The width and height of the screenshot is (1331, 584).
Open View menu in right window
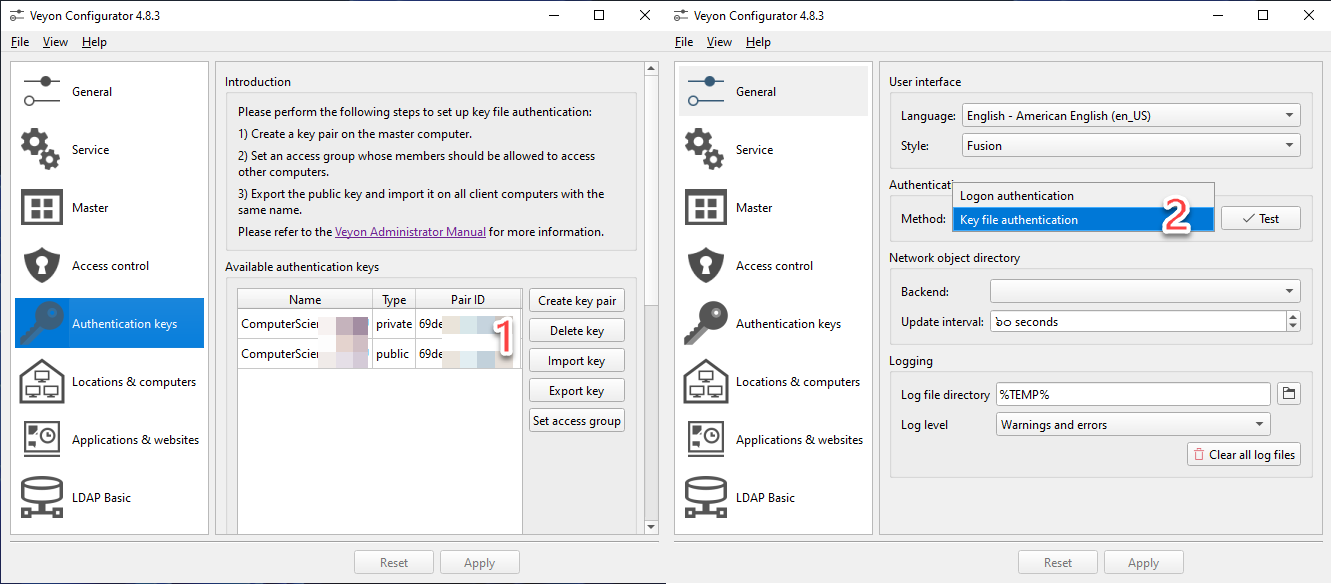720,42
